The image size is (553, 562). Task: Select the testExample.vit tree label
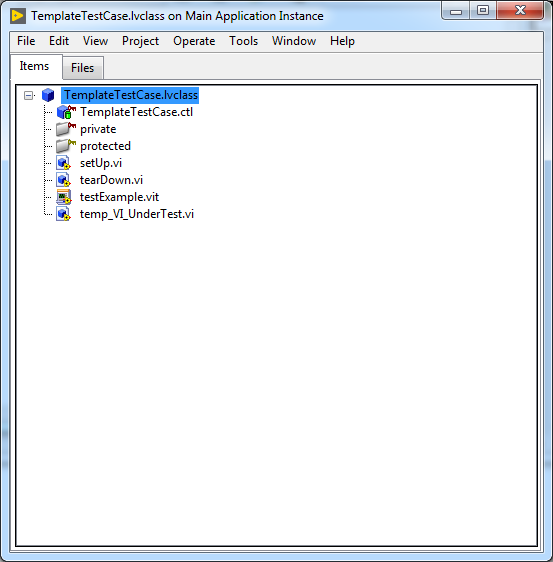tap(119, 197)
